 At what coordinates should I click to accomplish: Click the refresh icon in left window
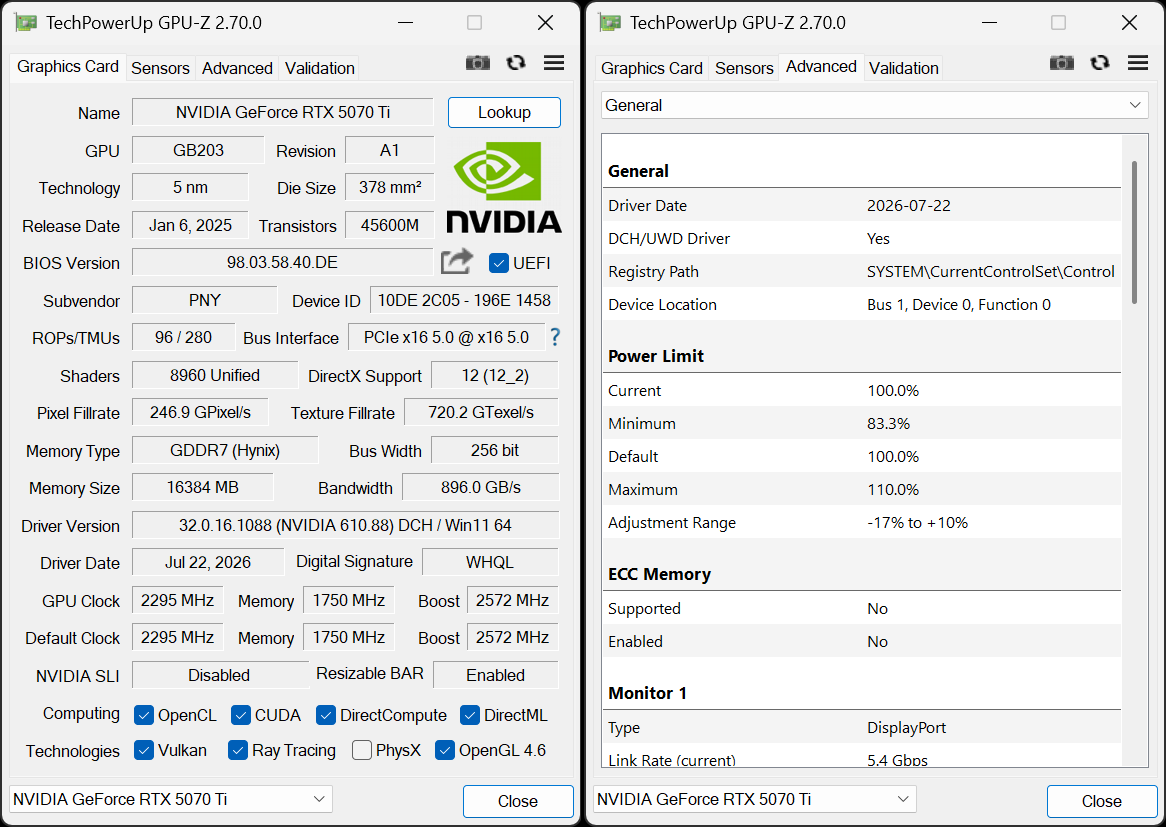point(516,63)
